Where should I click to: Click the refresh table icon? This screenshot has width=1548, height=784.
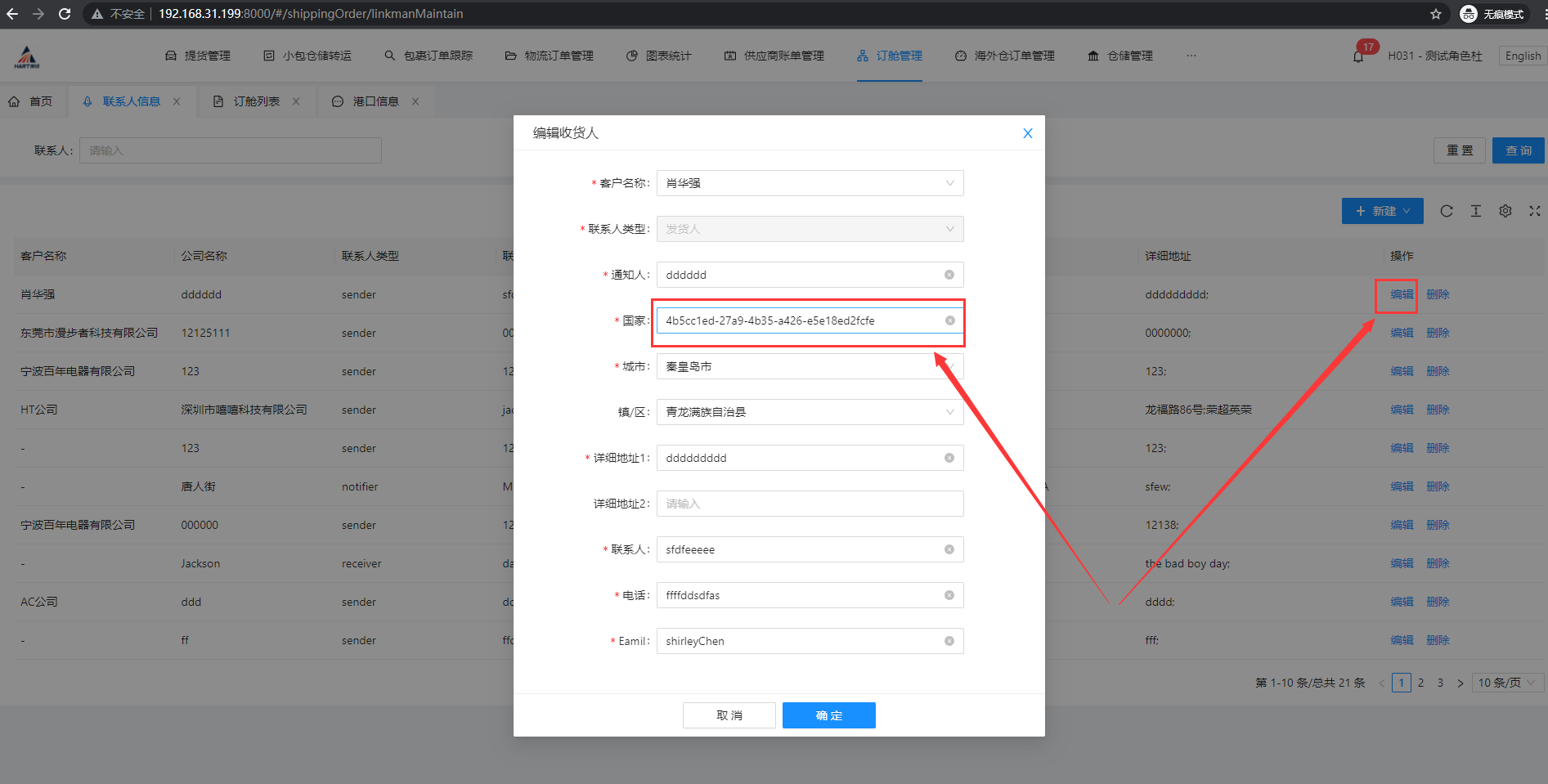click(x=1447, y=211)
